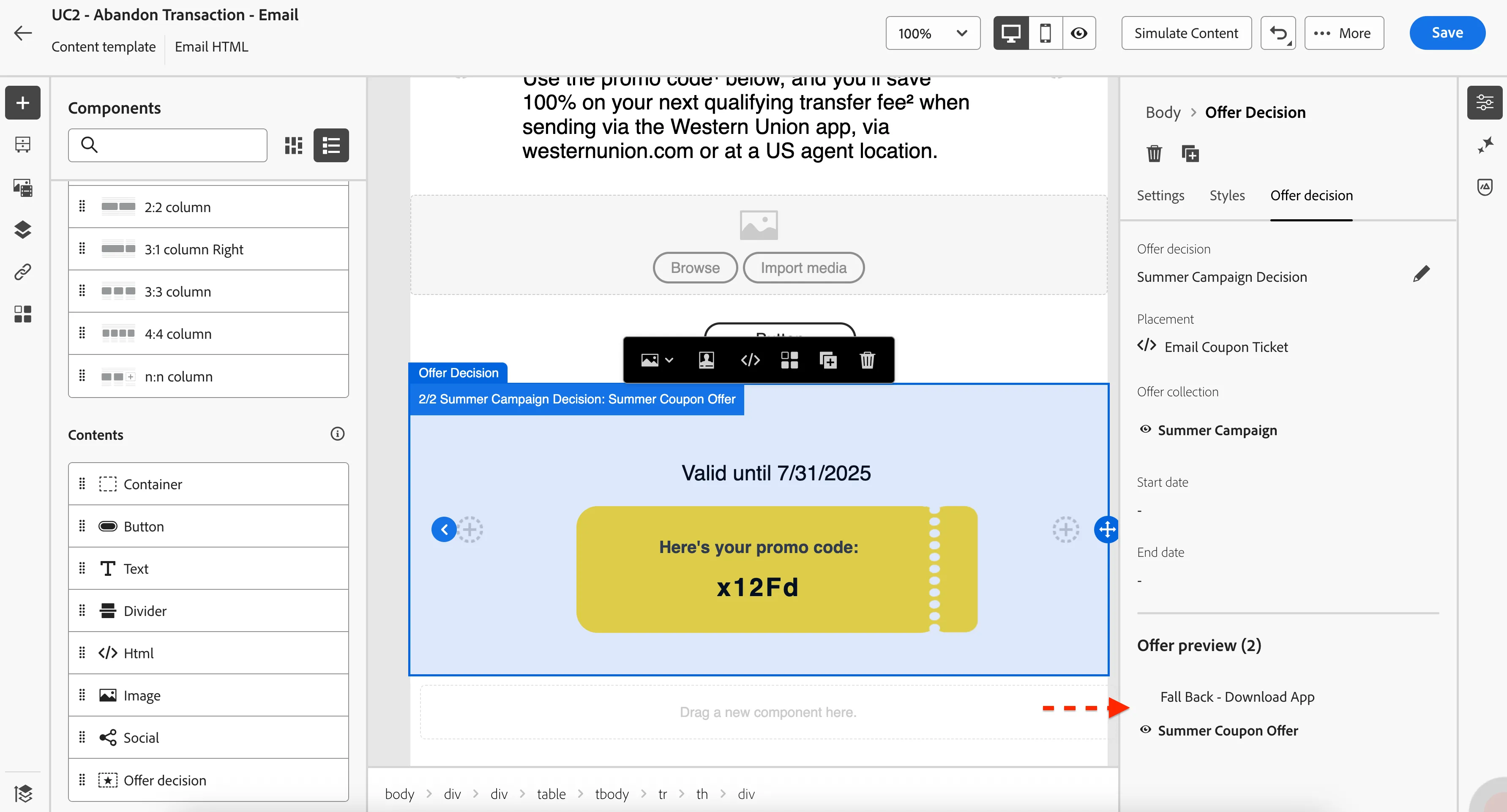Click the Simulate Content button

[1186, 33]
